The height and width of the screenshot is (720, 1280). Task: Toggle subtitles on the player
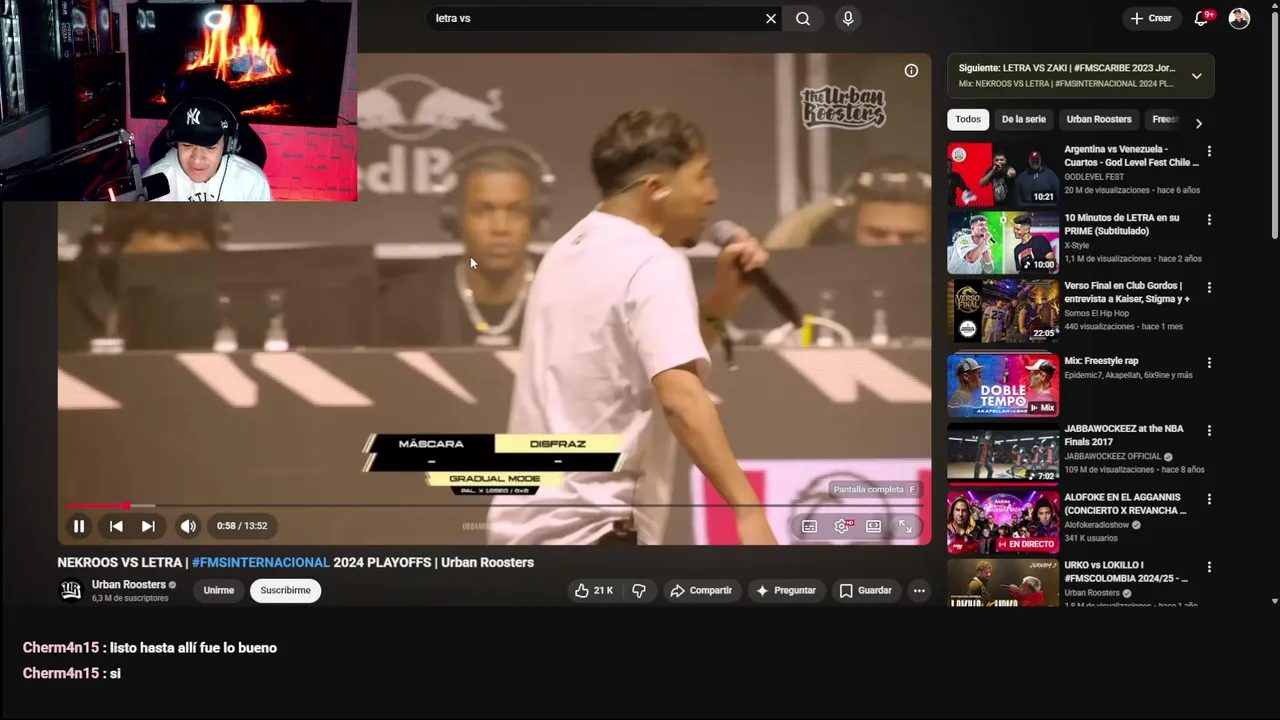click(x=810, y=526)
